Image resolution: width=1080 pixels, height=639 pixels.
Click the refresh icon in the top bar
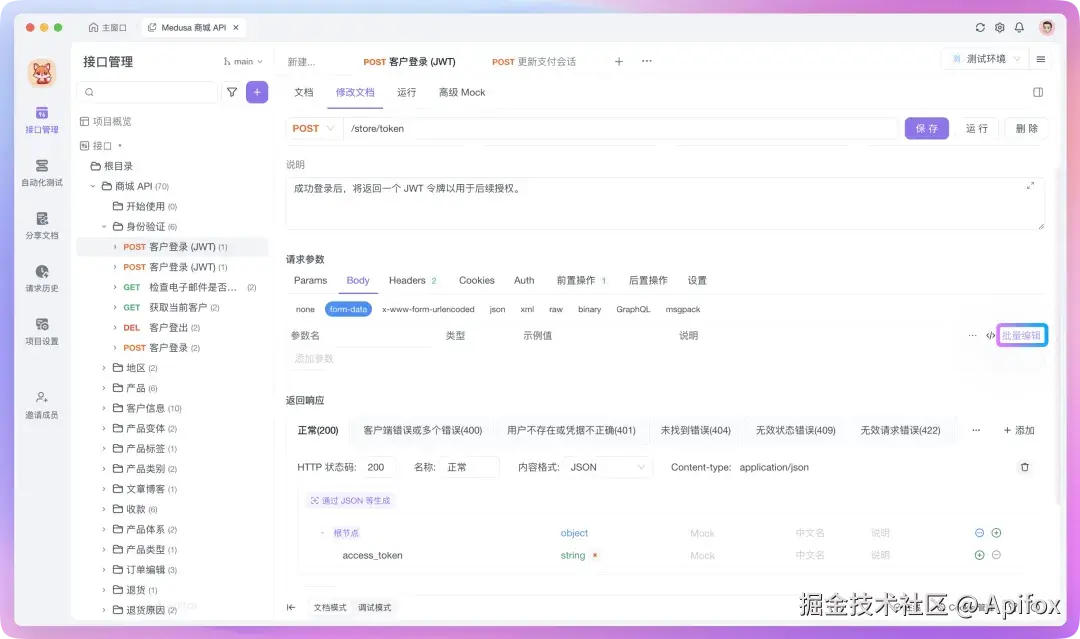(980, 28)
